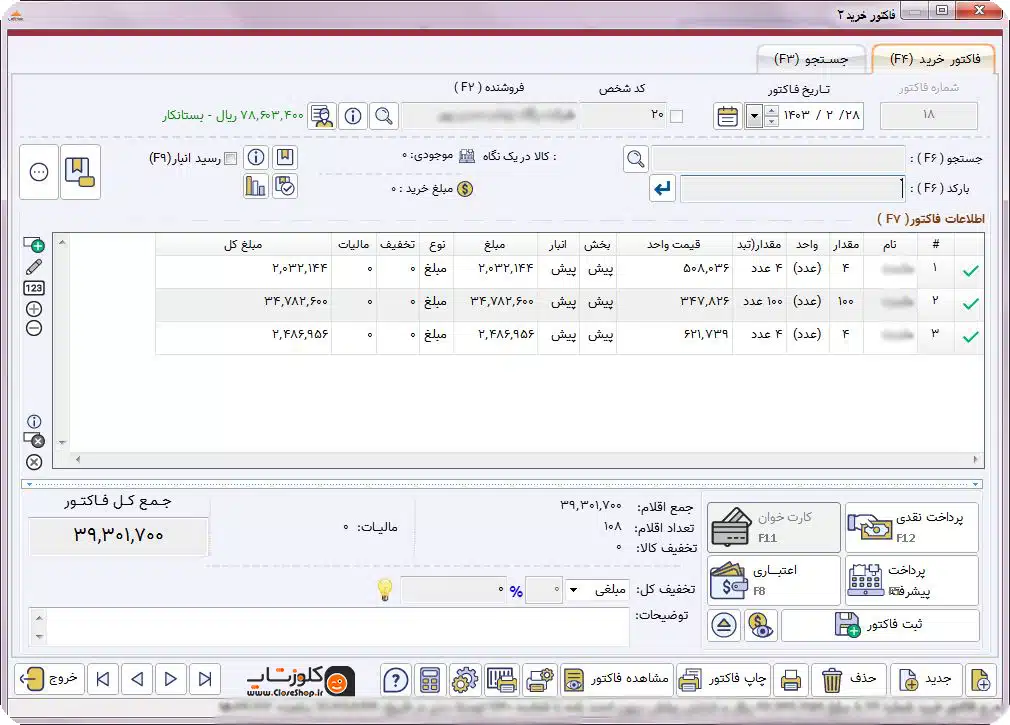Click the توضیحات box scrollbar down arrow
This screenshot has width=1010, height=725.
click(39, 637)
